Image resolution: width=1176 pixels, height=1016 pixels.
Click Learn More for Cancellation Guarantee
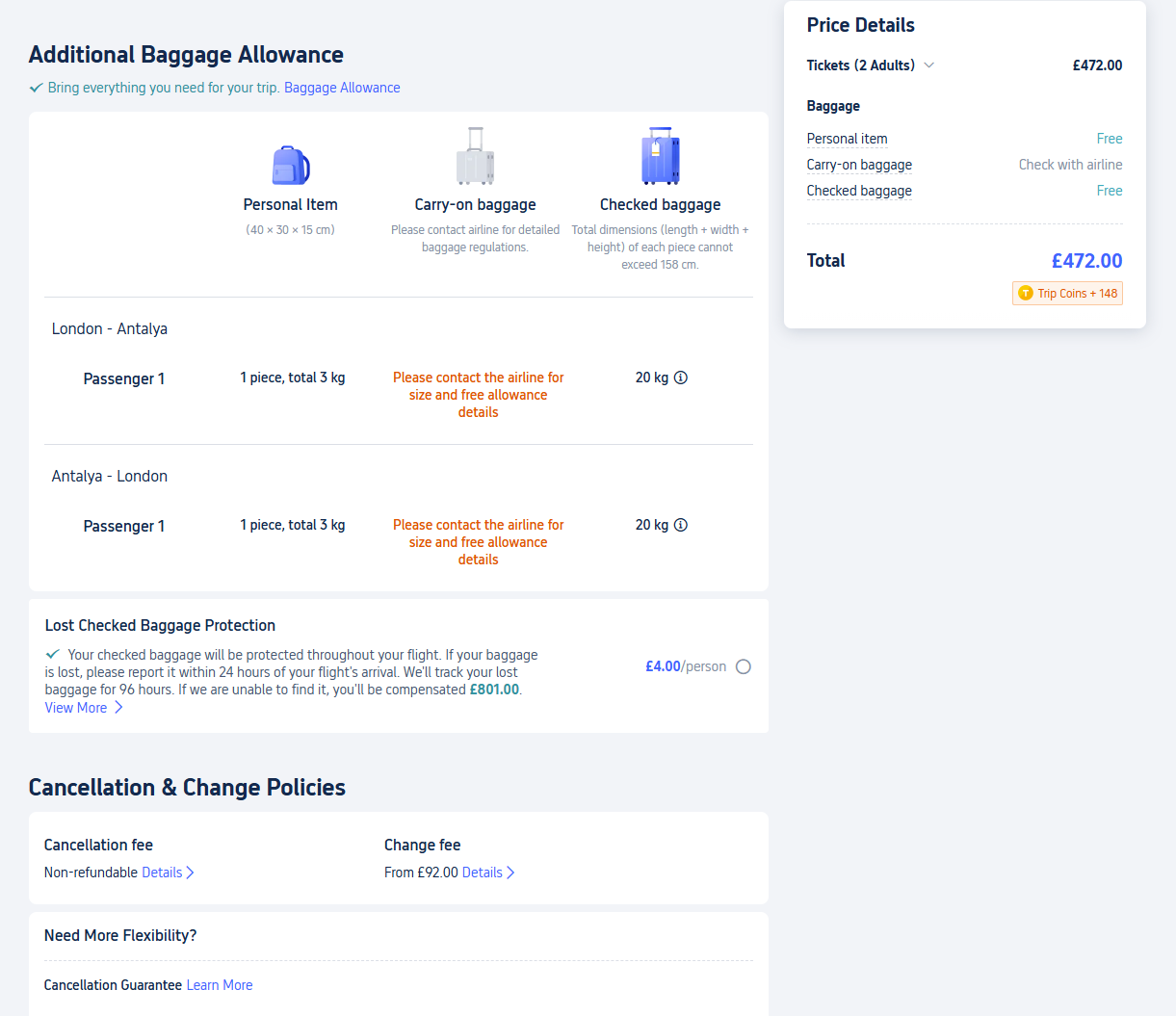220,985
